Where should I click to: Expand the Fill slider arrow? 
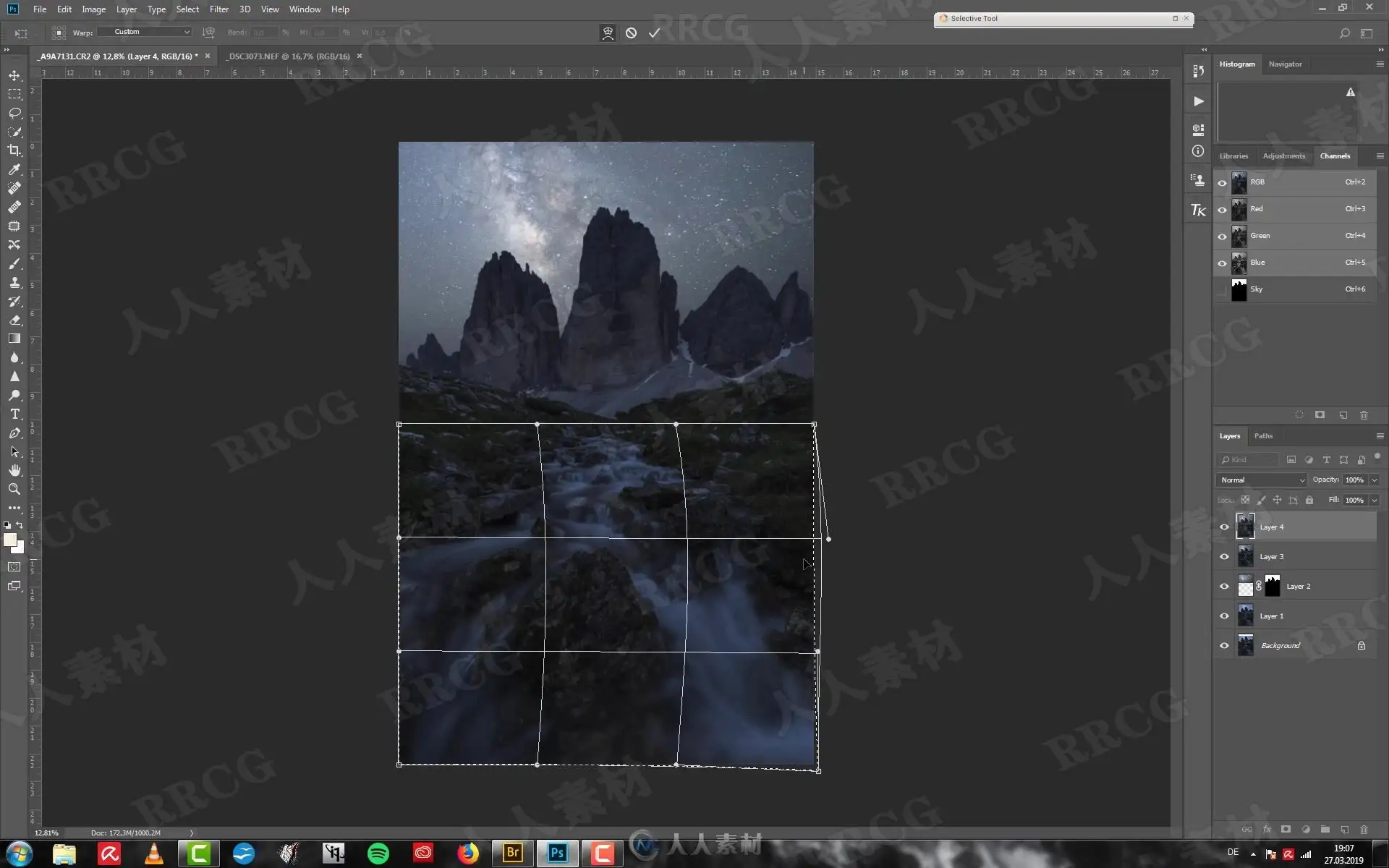click(1374, 501)
